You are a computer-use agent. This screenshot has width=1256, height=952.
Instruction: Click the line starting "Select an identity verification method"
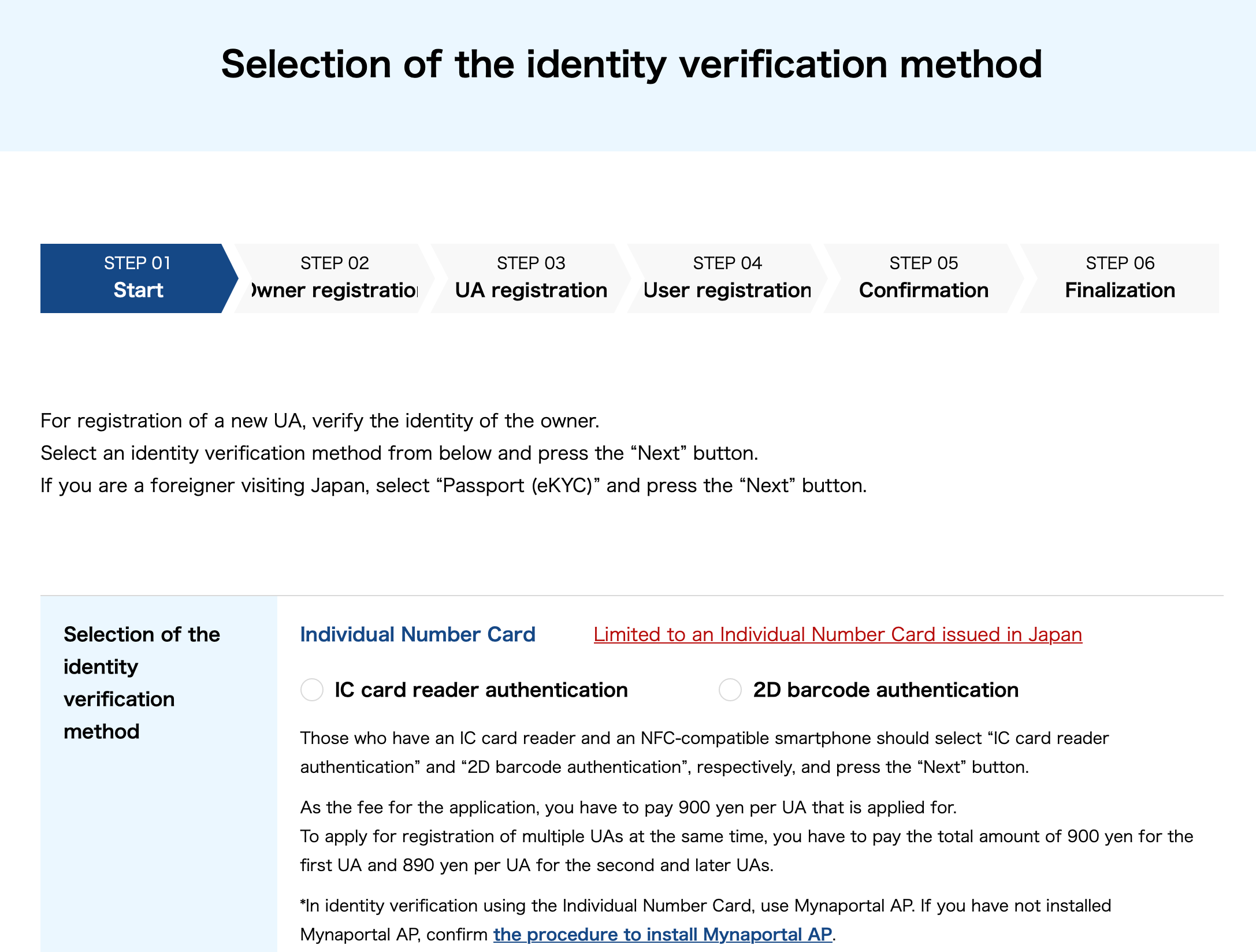(399, 453)
